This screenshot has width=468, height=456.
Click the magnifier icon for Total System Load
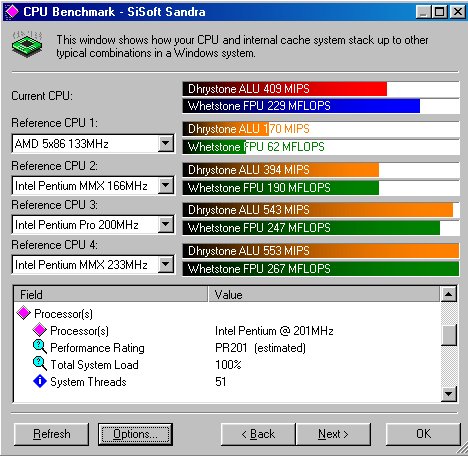click(40, 364)
